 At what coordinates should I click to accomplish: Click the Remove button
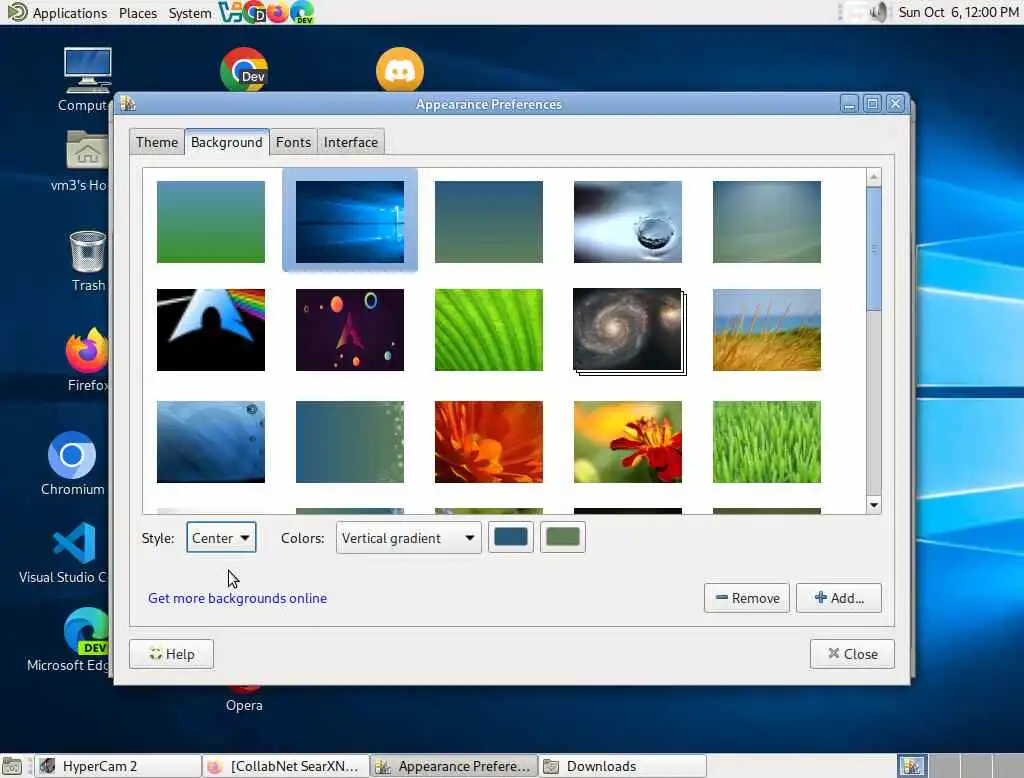coord(746,598)
